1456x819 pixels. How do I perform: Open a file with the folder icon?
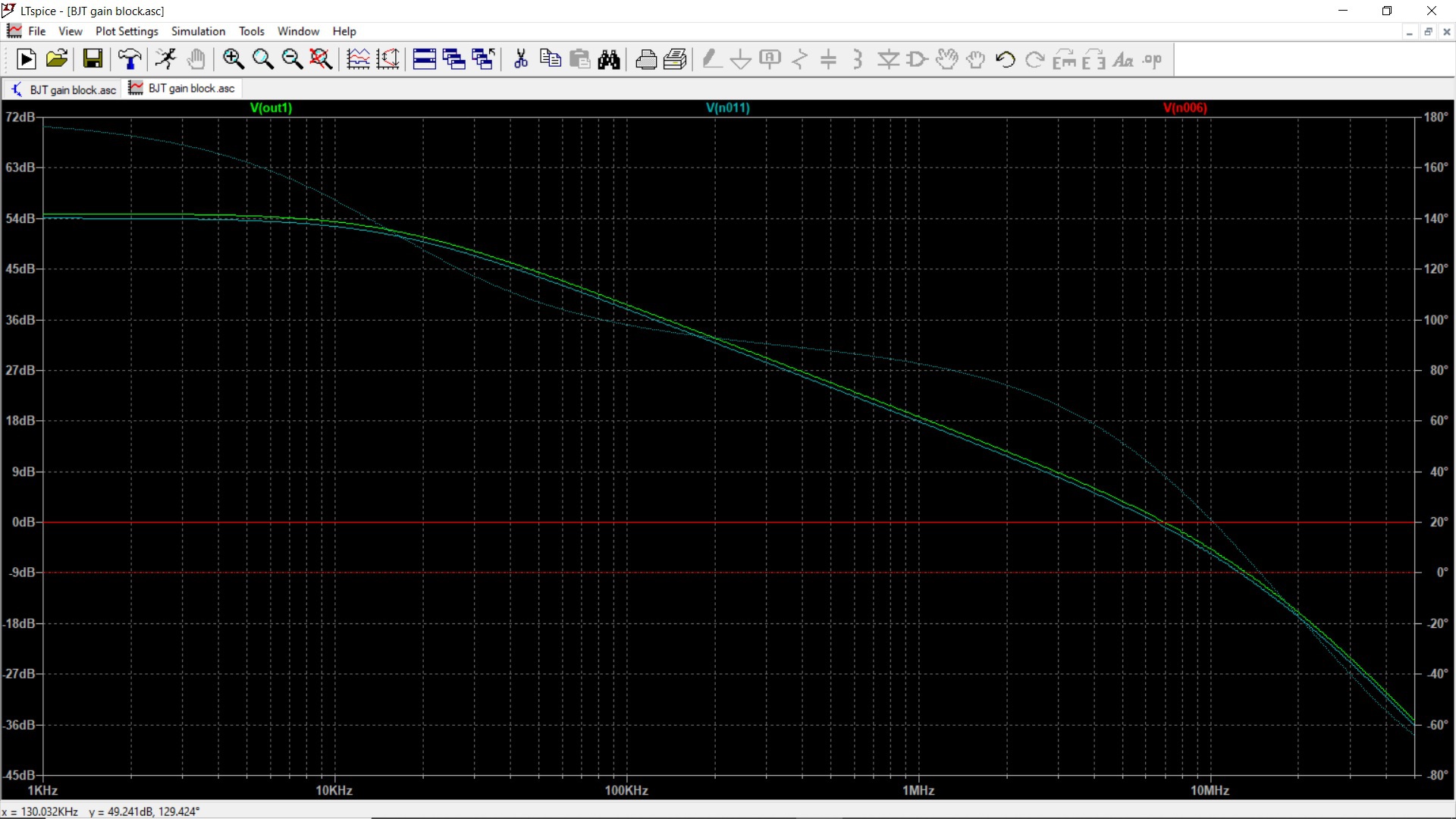coord(57,59)
